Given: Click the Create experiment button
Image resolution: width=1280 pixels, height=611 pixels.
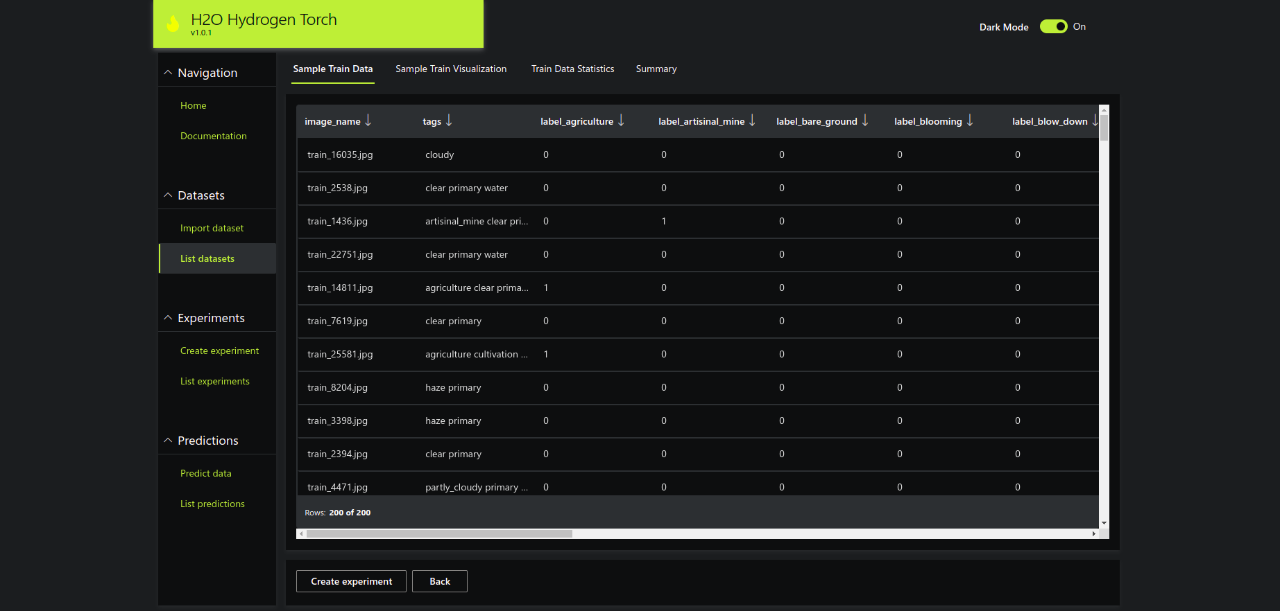Looking at the screenshot, I should tap(351, 581).
